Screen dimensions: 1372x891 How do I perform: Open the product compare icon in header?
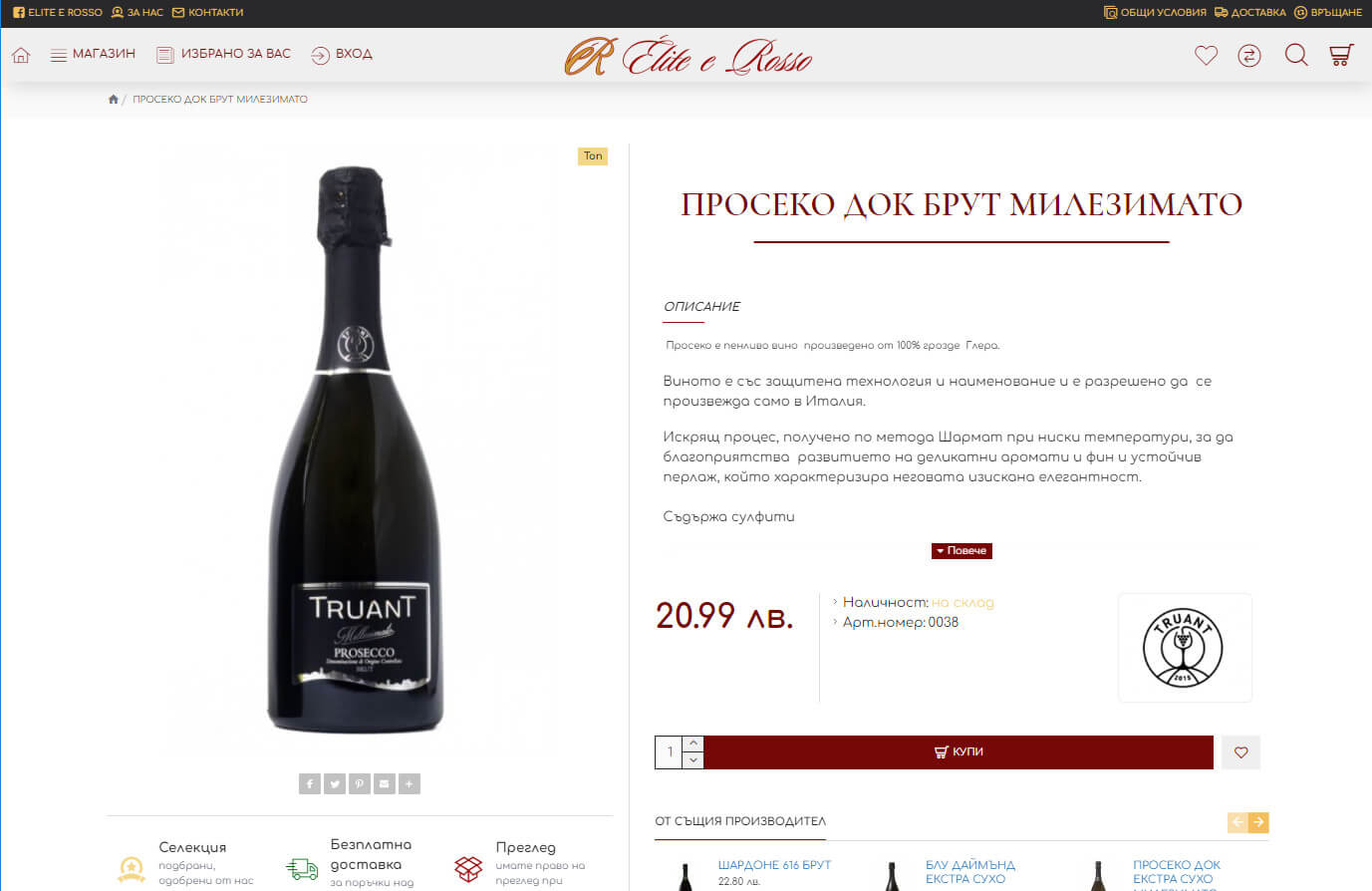pos(1249,55)
